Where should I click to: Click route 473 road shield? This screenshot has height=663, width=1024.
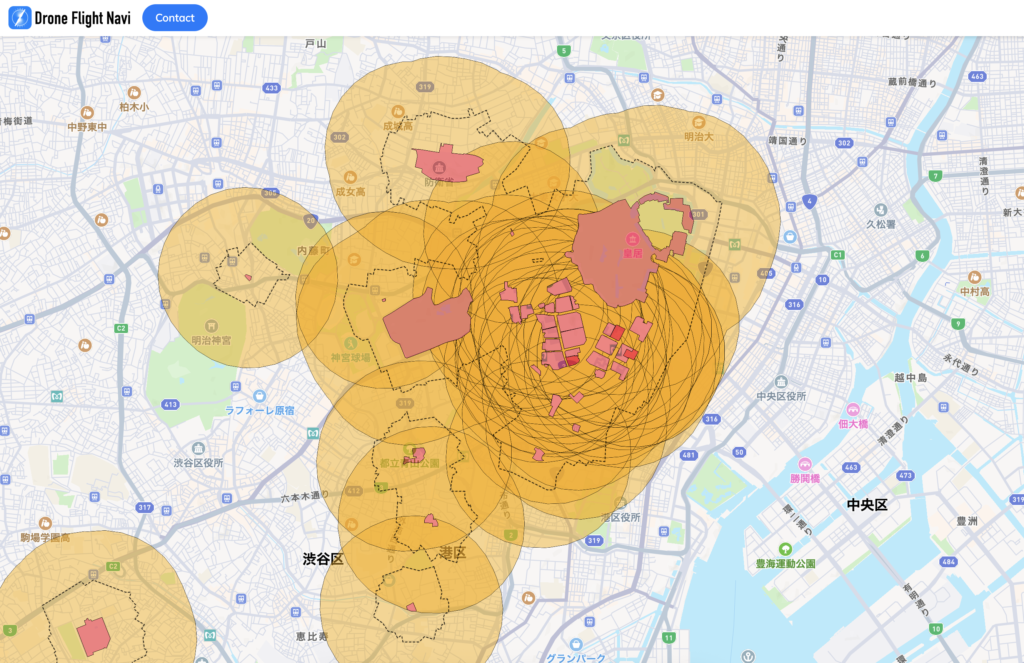click(x=905, y=476)
